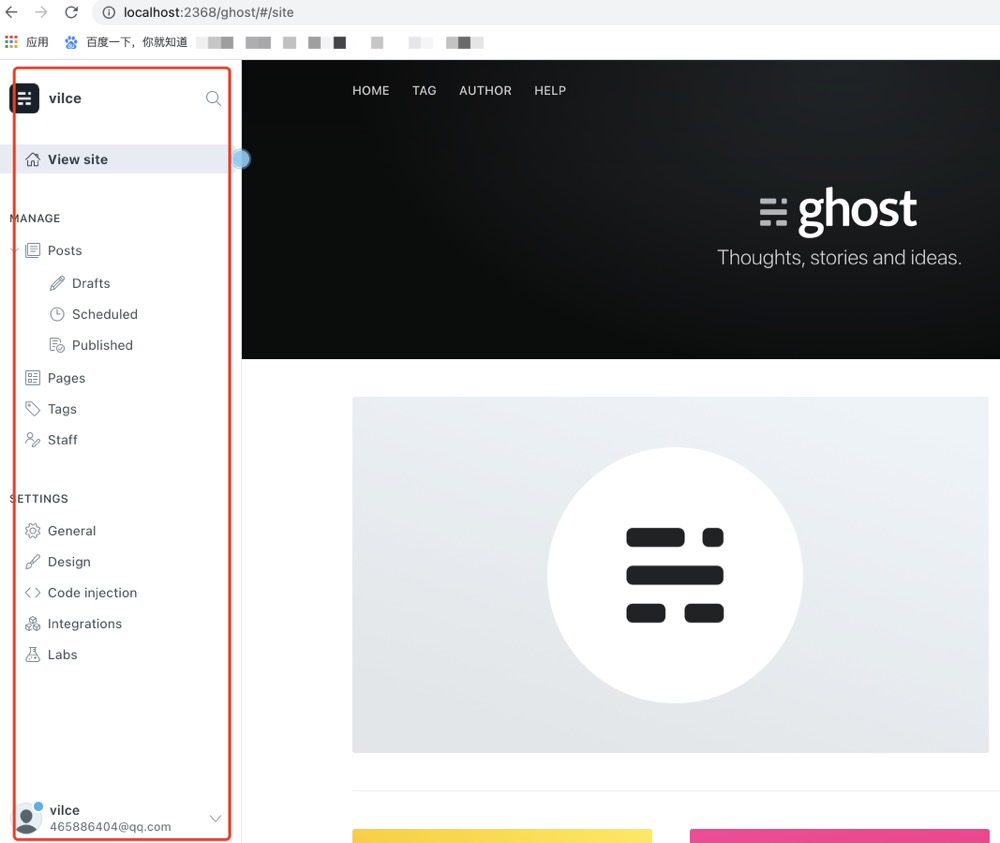The image size is (1000, 843).
Task: Click the browser address bar showing localhost
Action: (200, 13)
